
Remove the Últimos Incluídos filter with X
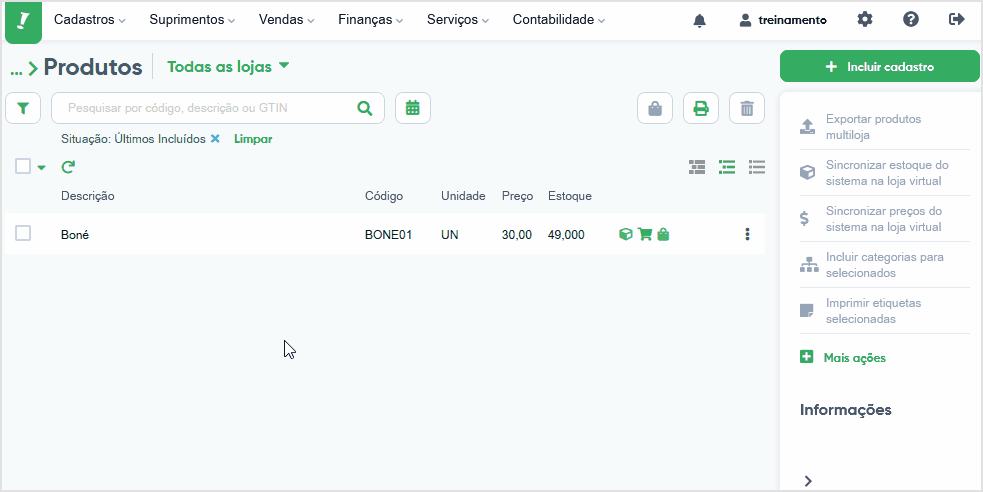(215, 139)
